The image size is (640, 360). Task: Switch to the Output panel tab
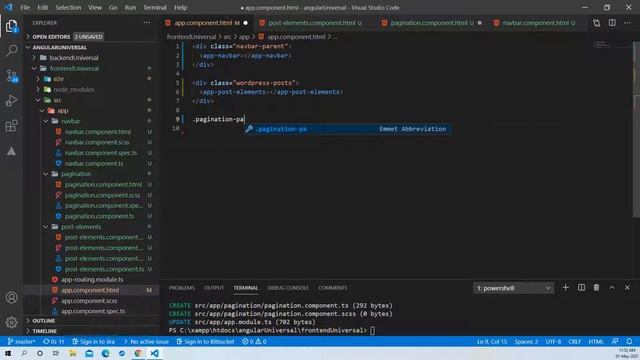point(214,288)
